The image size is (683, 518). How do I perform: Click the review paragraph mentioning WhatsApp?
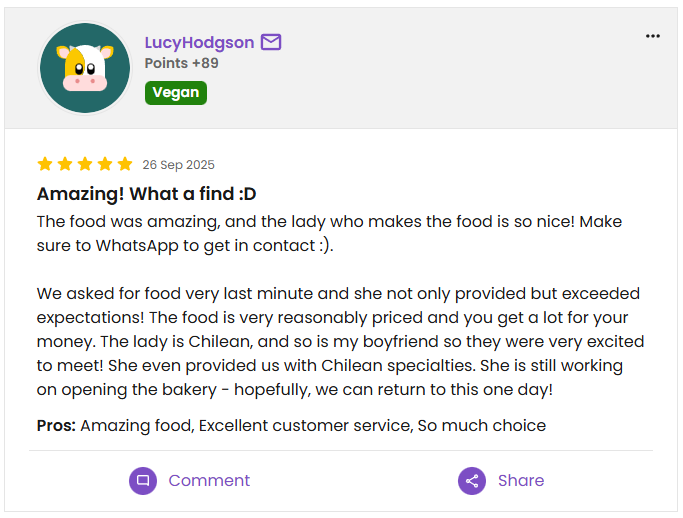(329, 233)
